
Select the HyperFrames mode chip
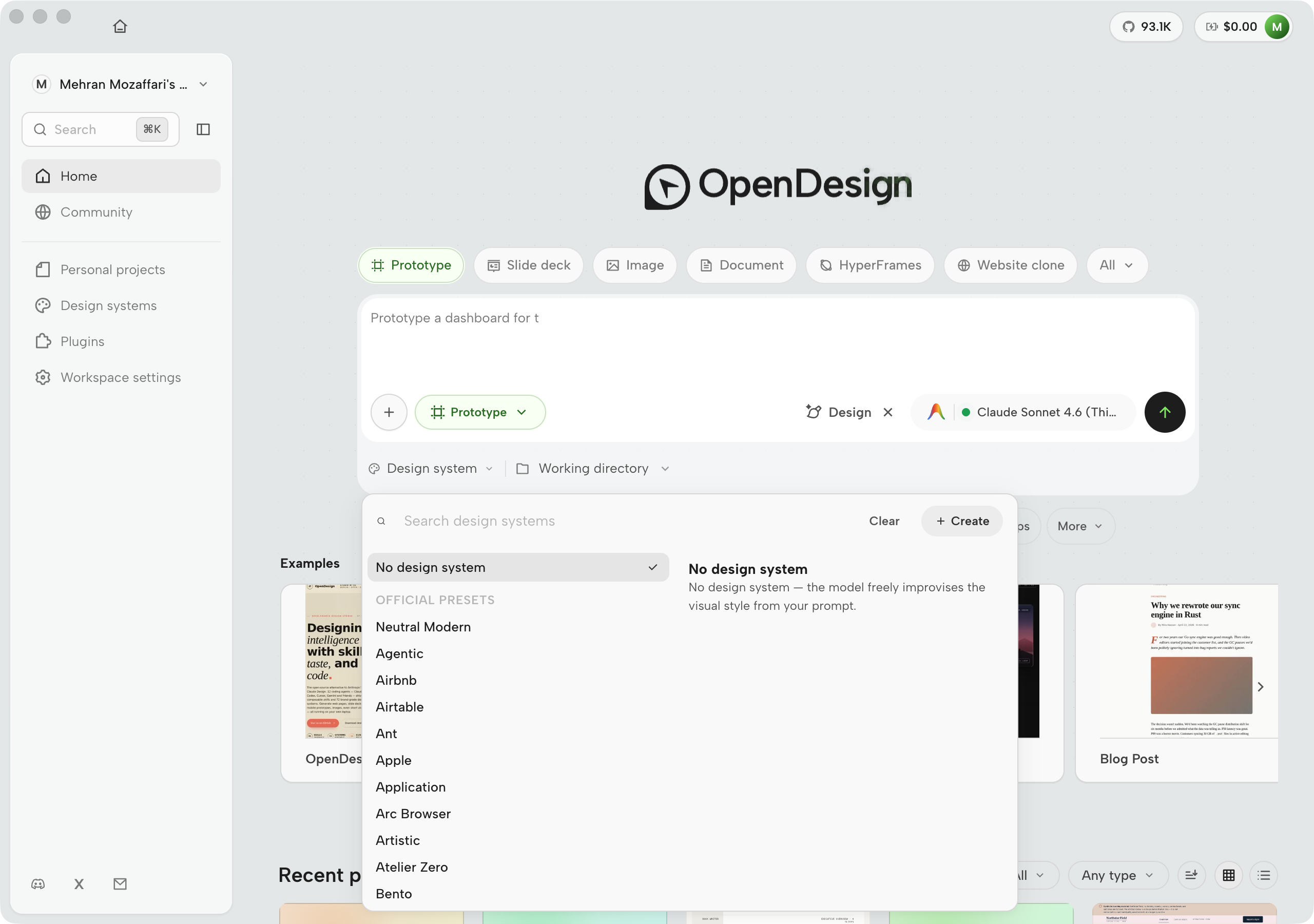point(870,265)
